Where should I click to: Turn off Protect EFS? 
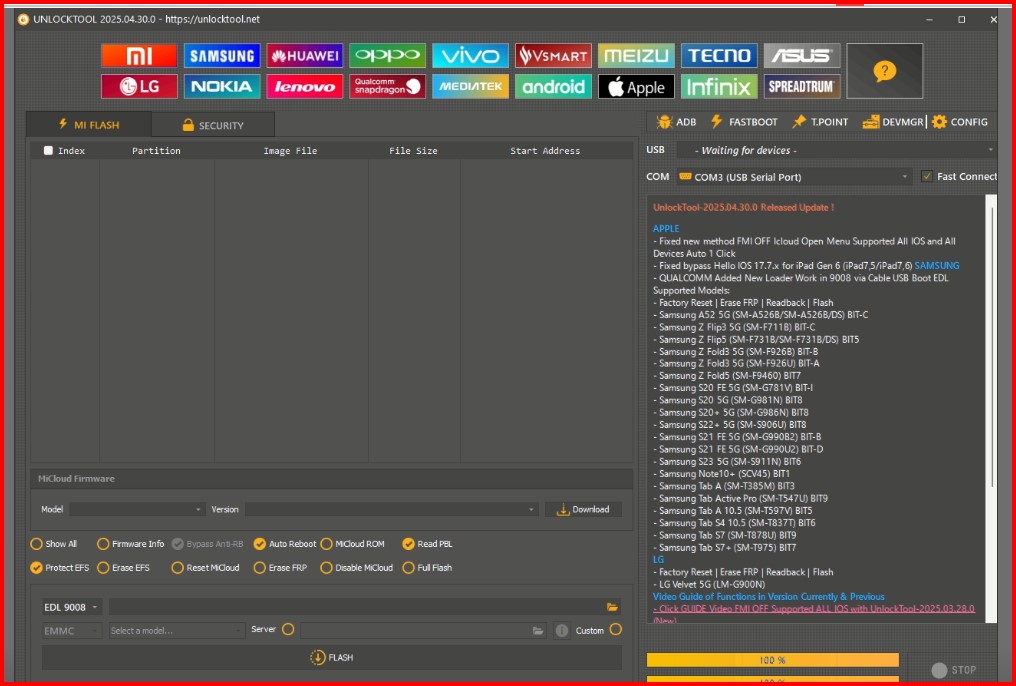(36, 567)
